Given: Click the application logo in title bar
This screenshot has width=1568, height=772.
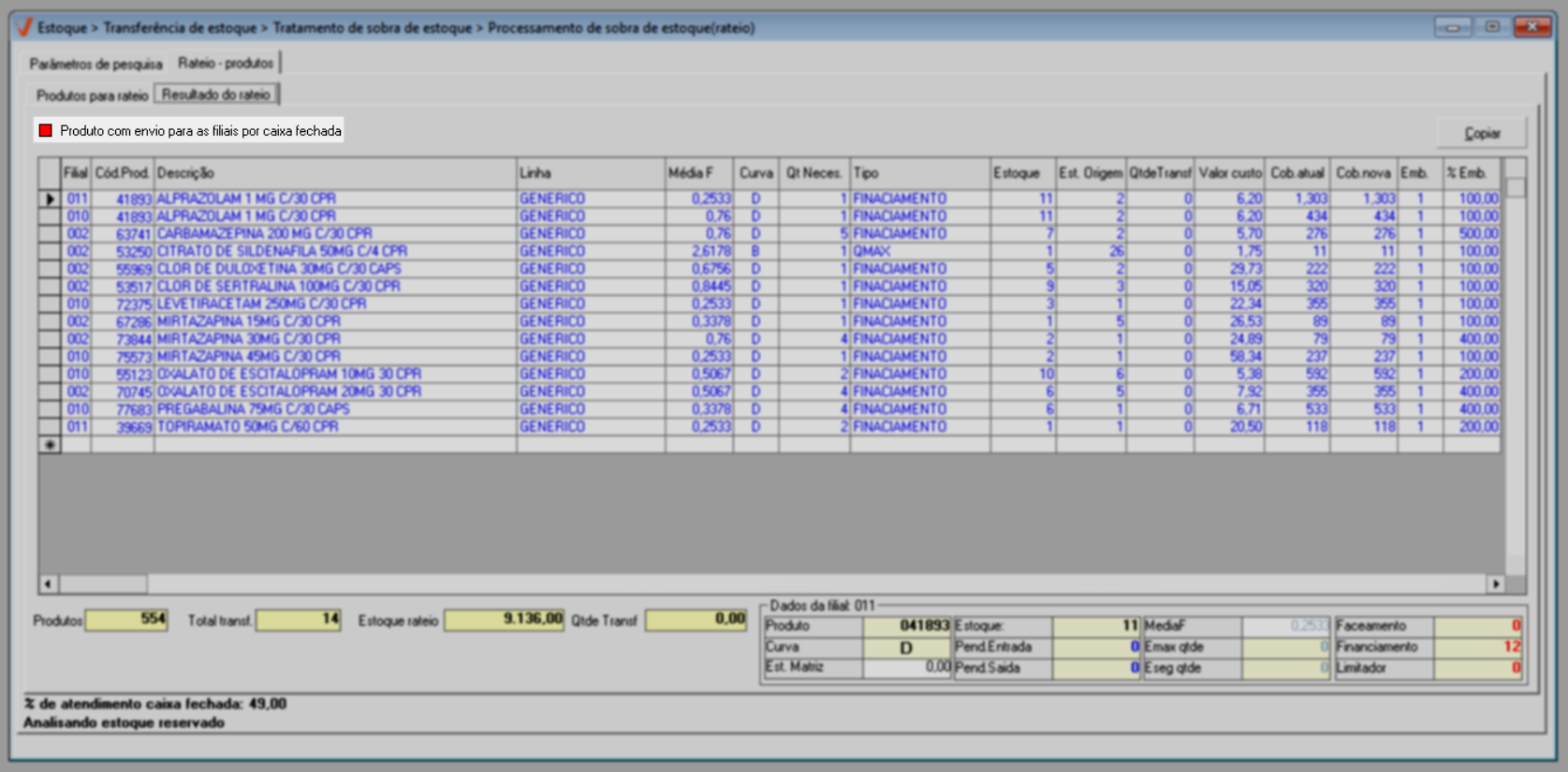Looking at the screenshot, I should click(x=24, y=27).
